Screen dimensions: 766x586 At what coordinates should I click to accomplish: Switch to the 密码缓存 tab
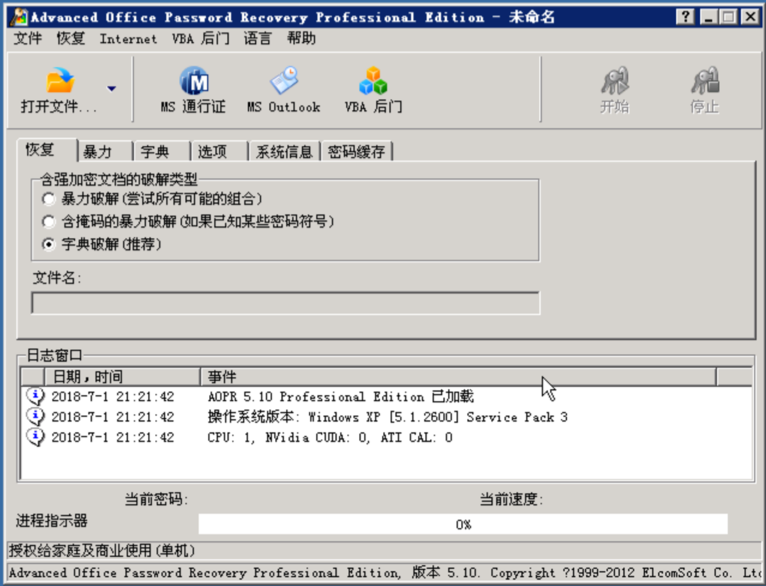(356, 151)
